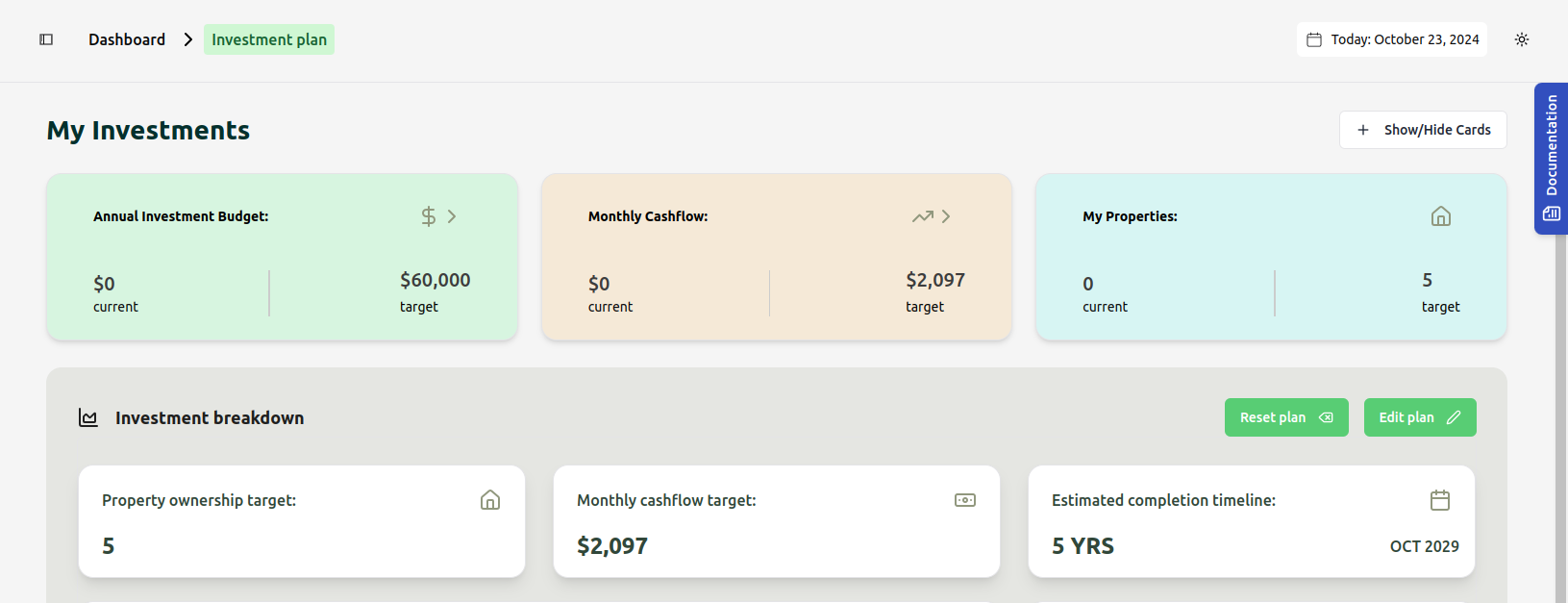Expand Annual Investment Budget chevron arrow

coord(452,216)
